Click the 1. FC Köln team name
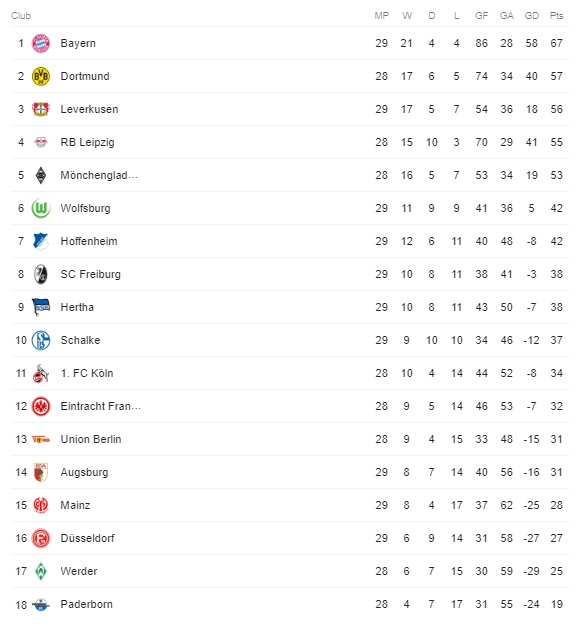The width and height of the screenshot is (576, 632). point(87,373)
